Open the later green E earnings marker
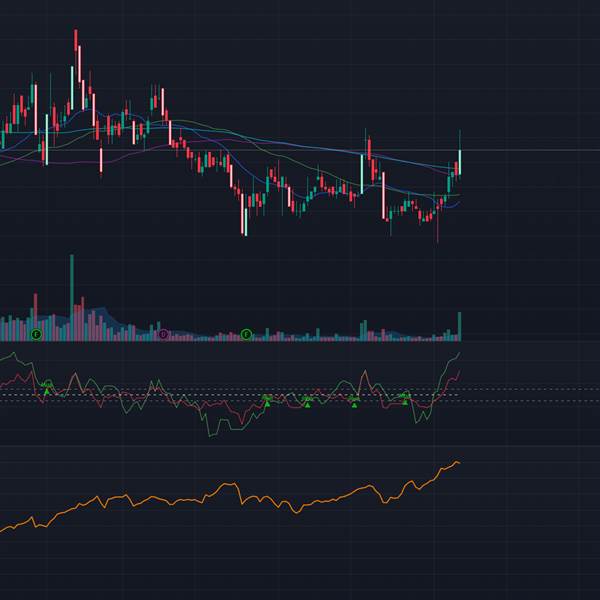Image resolution: width=600 pixels, height=600 pixels. pos(246,335)
